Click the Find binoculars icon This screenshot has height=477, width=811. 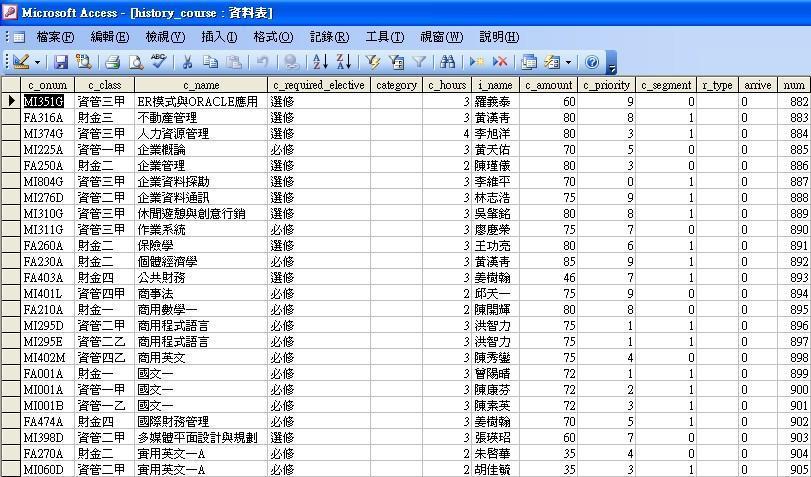448,62
